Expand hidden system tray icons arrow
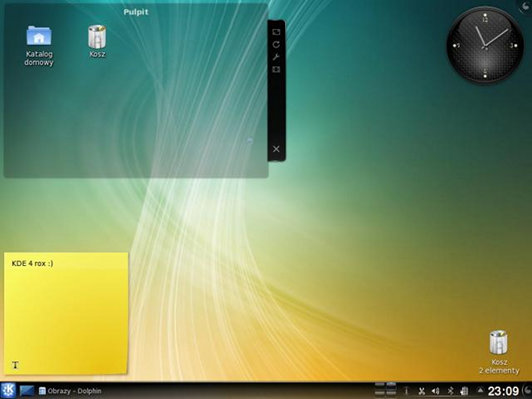Screen dimensions: 532x399 (480, 391)
